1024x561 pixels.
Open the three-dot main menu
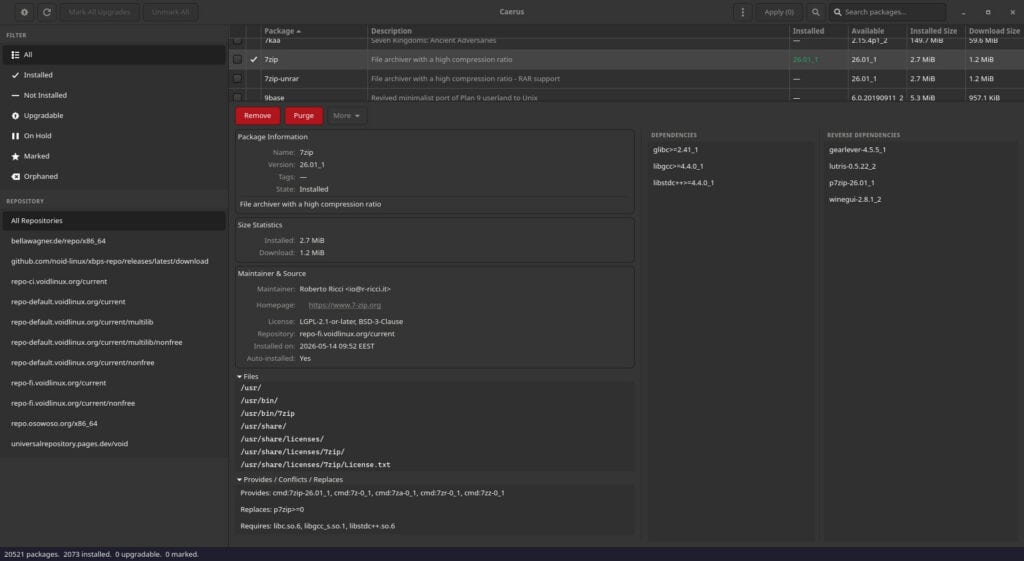742,12
